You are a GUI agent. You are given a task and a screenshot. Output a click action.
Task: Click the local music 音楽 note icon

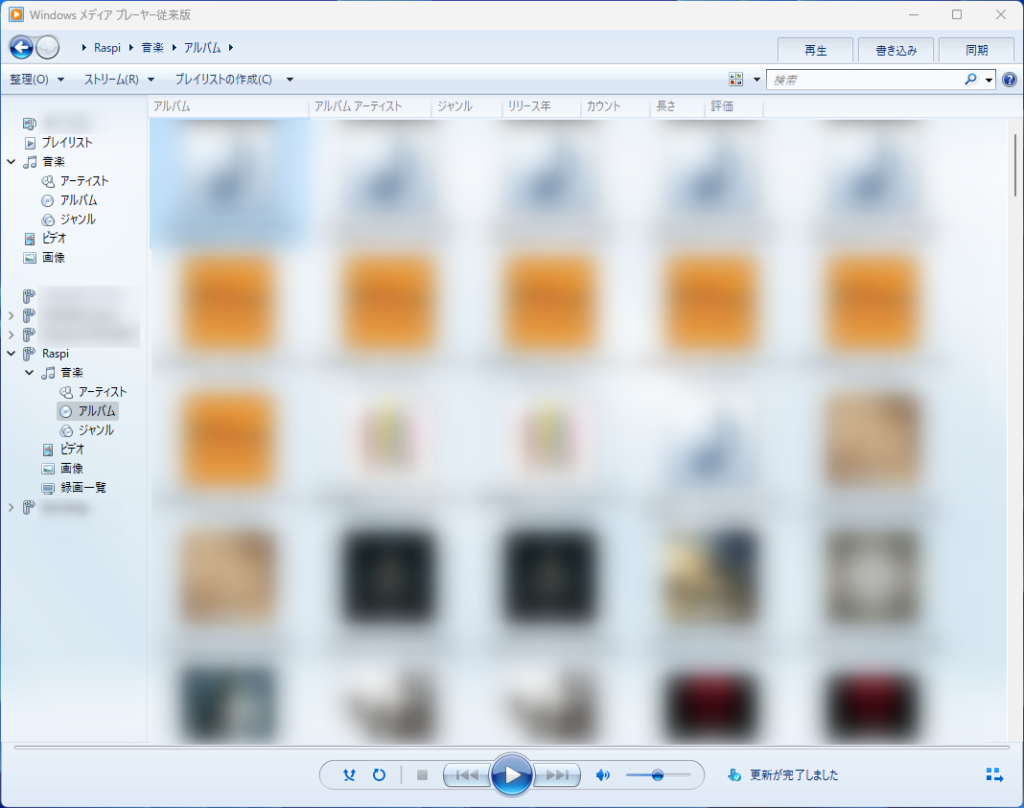(x=30, y=162)
